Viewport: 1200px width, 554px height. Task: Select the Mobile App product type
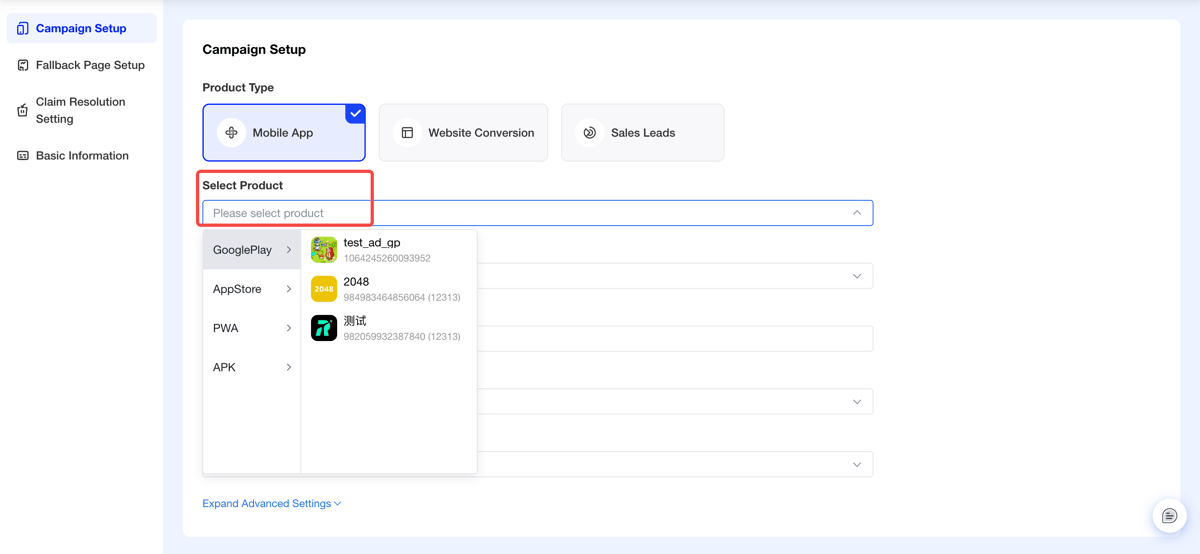284,132
